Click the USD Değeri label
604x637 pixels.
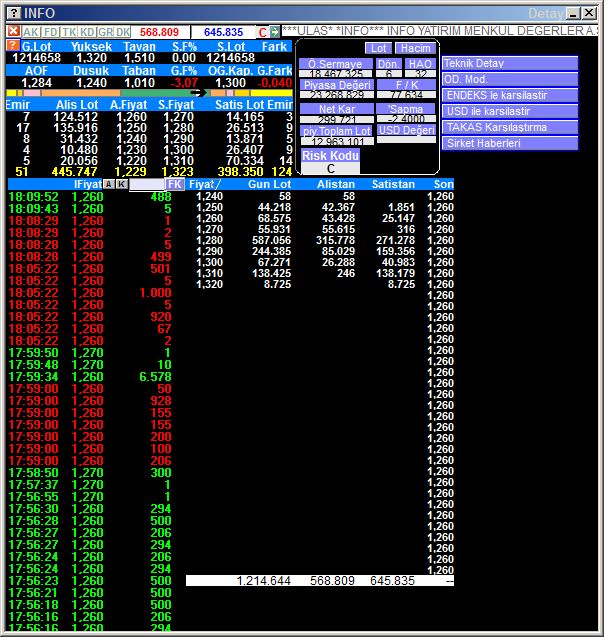pos(407,130)
